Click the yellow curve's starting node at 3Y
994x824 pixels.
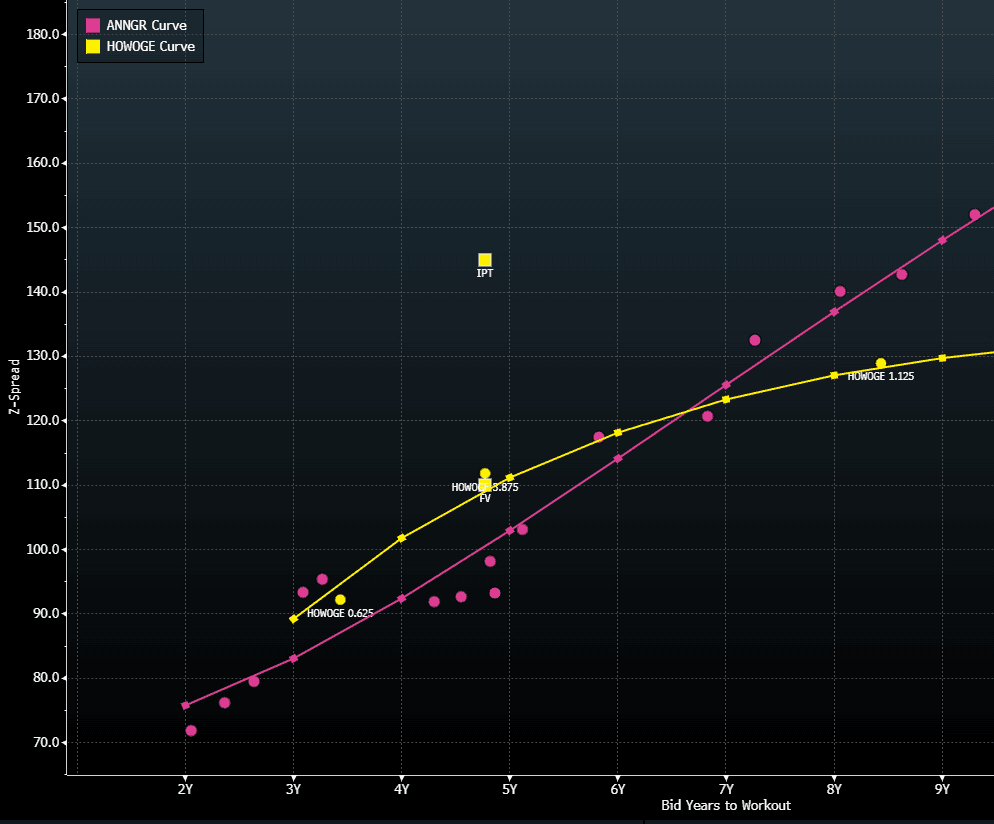pyautogui.click(x=293, y=619)
